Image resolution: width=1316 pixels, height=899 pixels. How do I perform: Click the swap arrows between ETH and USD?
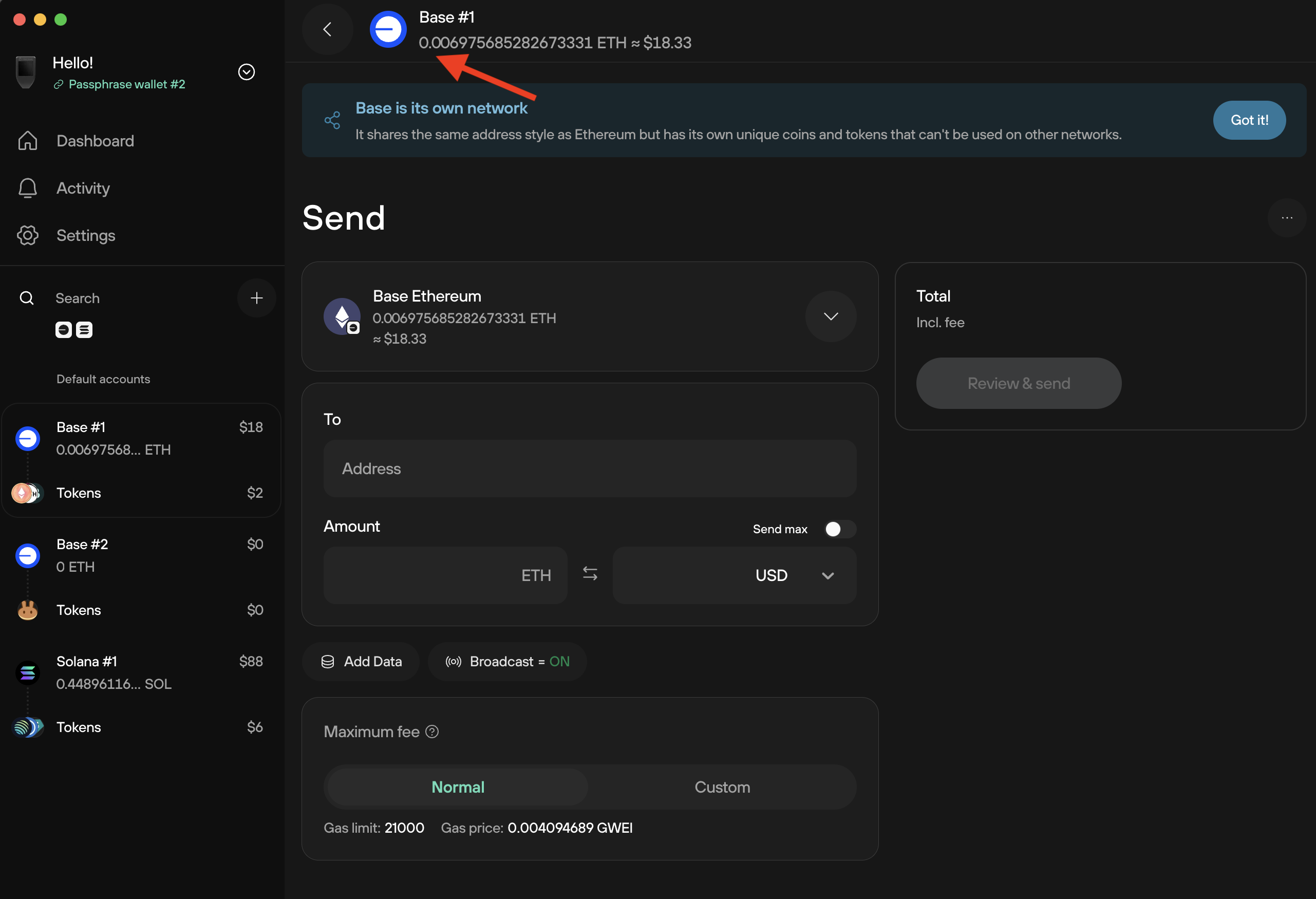coord(590,574)
